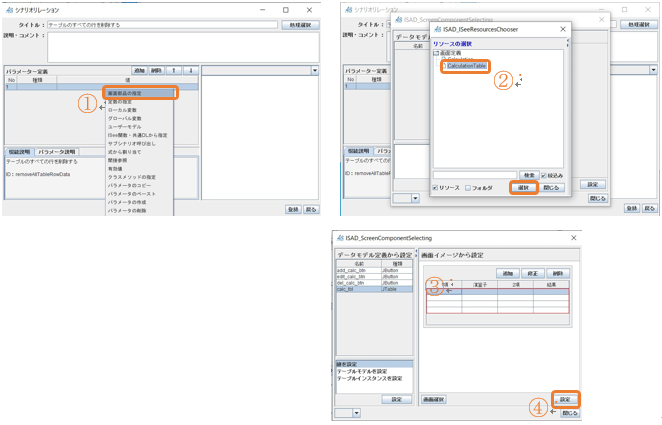Click the 演算子 column header in preview table
662x425 pixels.
click(x=480, y=285)
